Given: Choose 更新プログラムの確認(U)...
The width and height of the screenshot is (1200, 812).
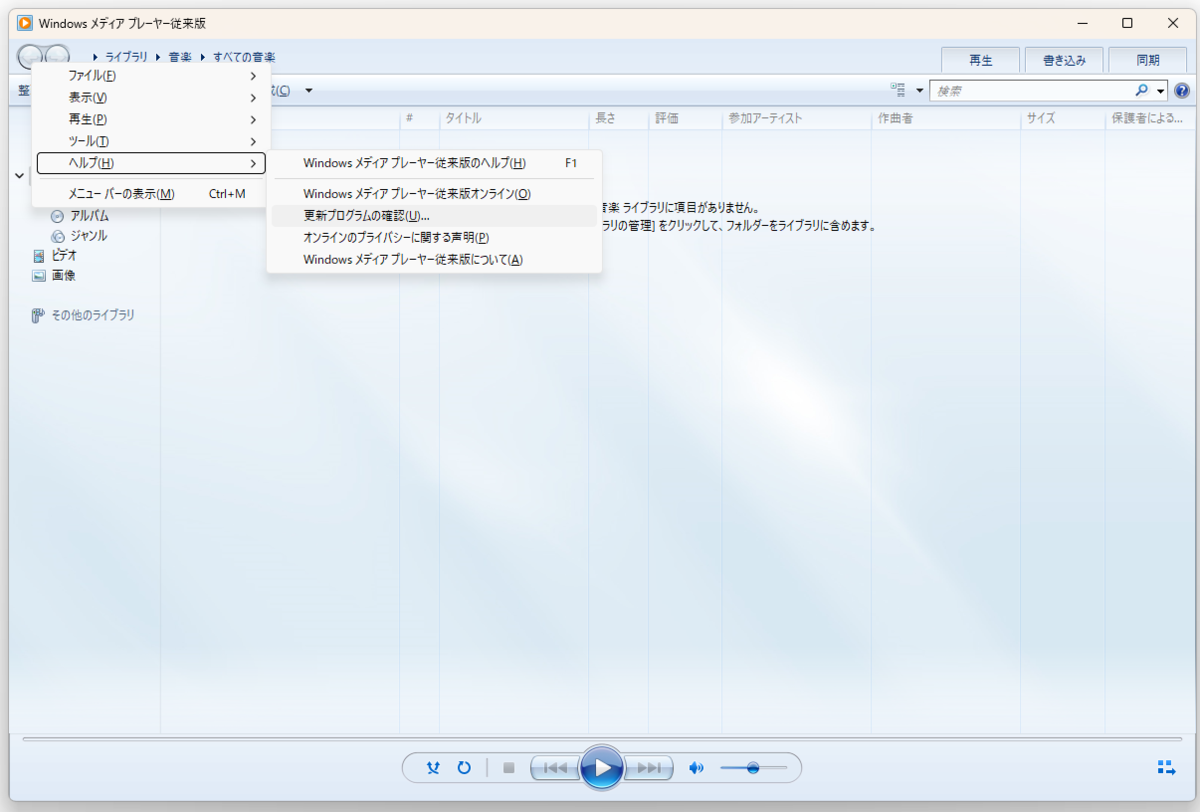Looking at the screenshot, I should (434, 216).
